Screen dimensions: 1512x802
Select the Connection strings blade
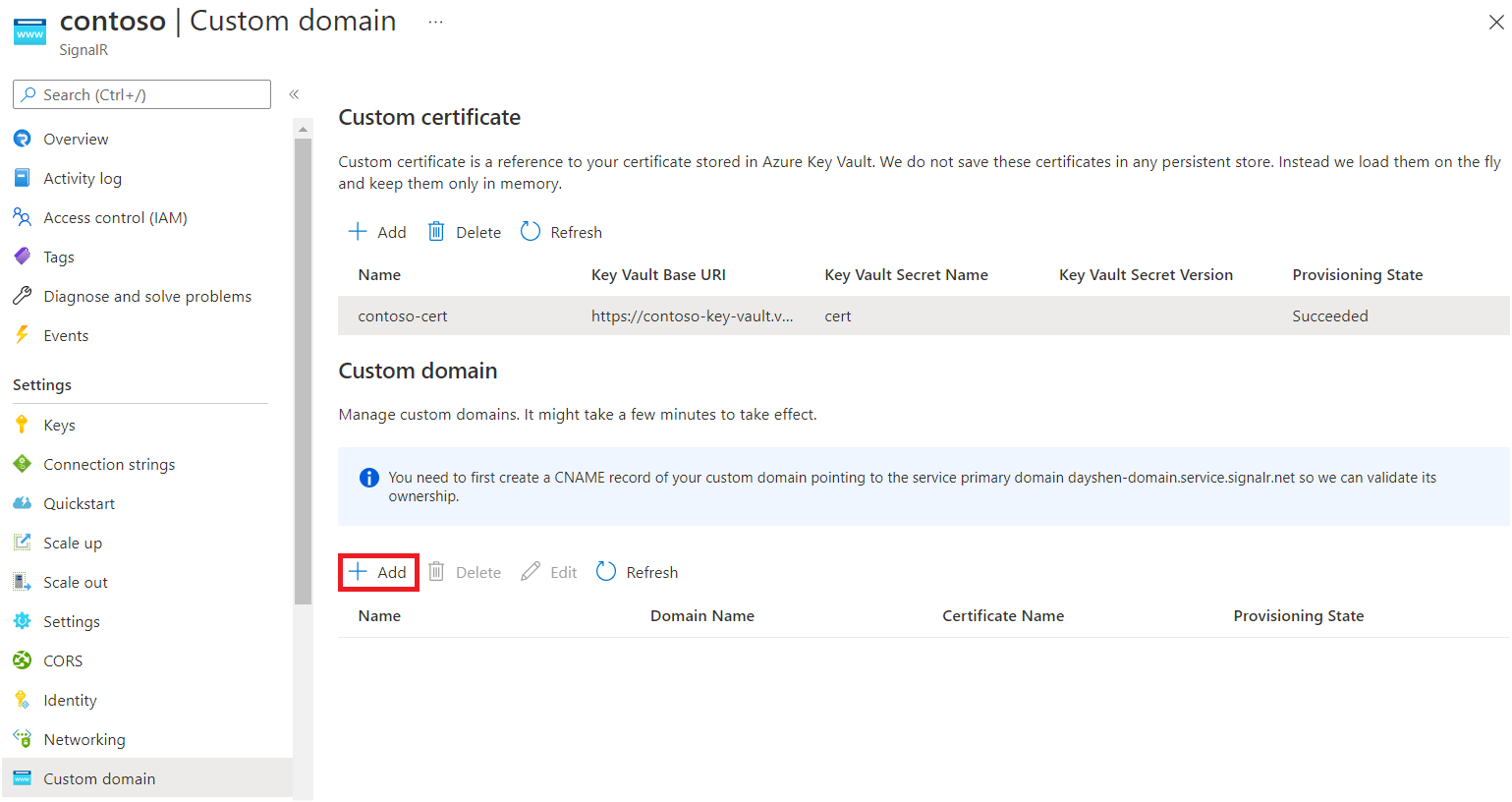click(x=108, y=463)
